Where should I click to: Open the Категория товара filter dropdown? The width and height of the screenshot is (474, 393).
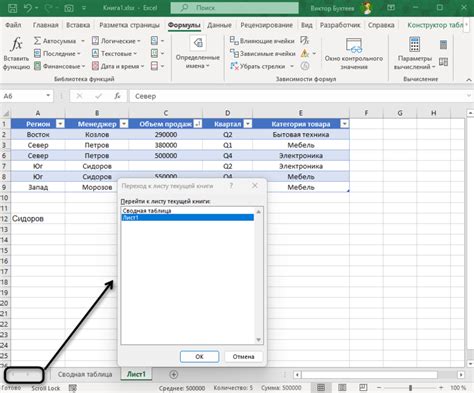click(x=345, y=124)
